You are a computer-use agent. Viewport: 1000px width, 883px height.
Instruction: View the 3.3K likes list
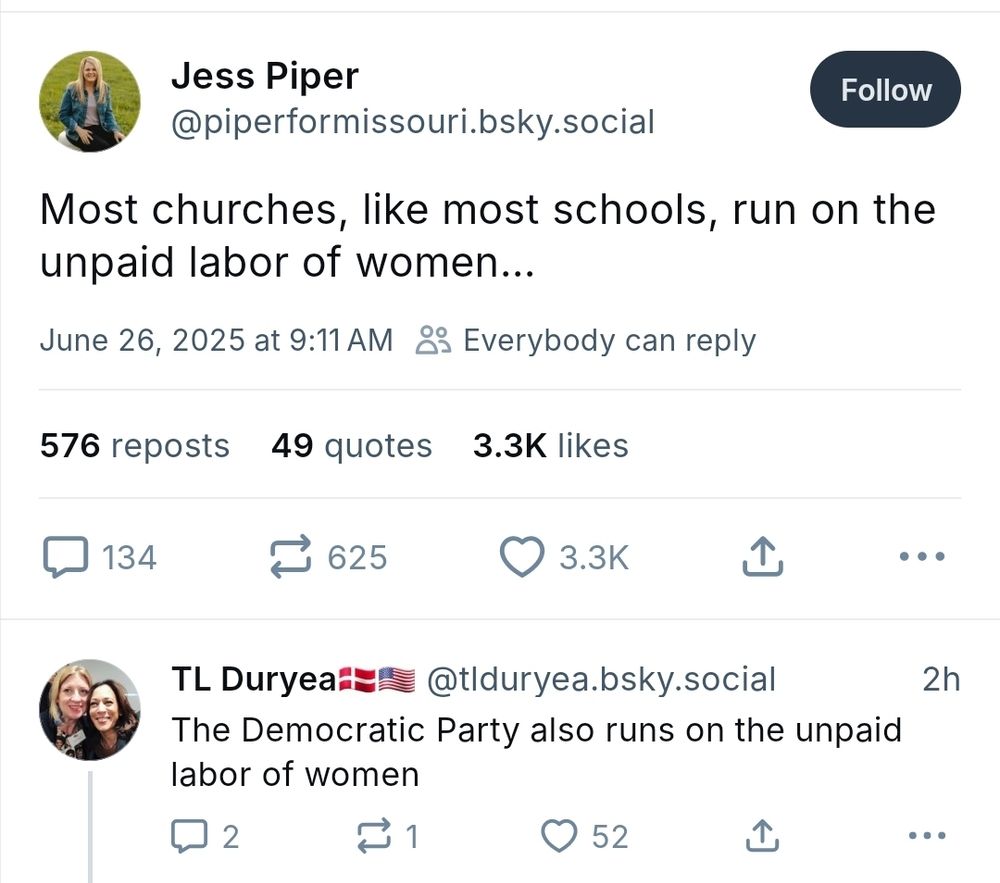(550, 445)
